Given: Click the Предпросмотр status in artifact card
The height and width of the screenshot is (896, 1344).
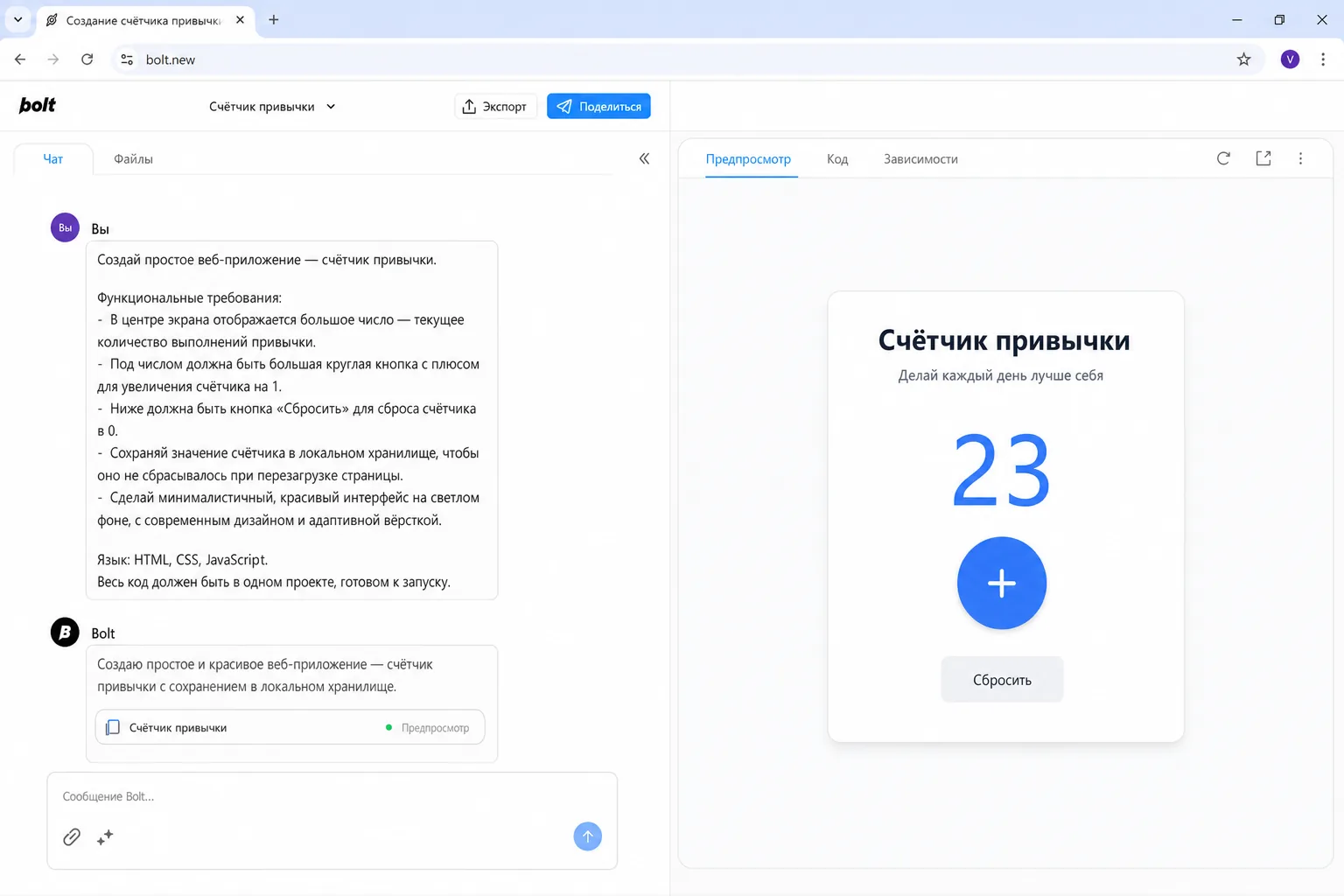Looking at the screenshot, I should point(428,728).
